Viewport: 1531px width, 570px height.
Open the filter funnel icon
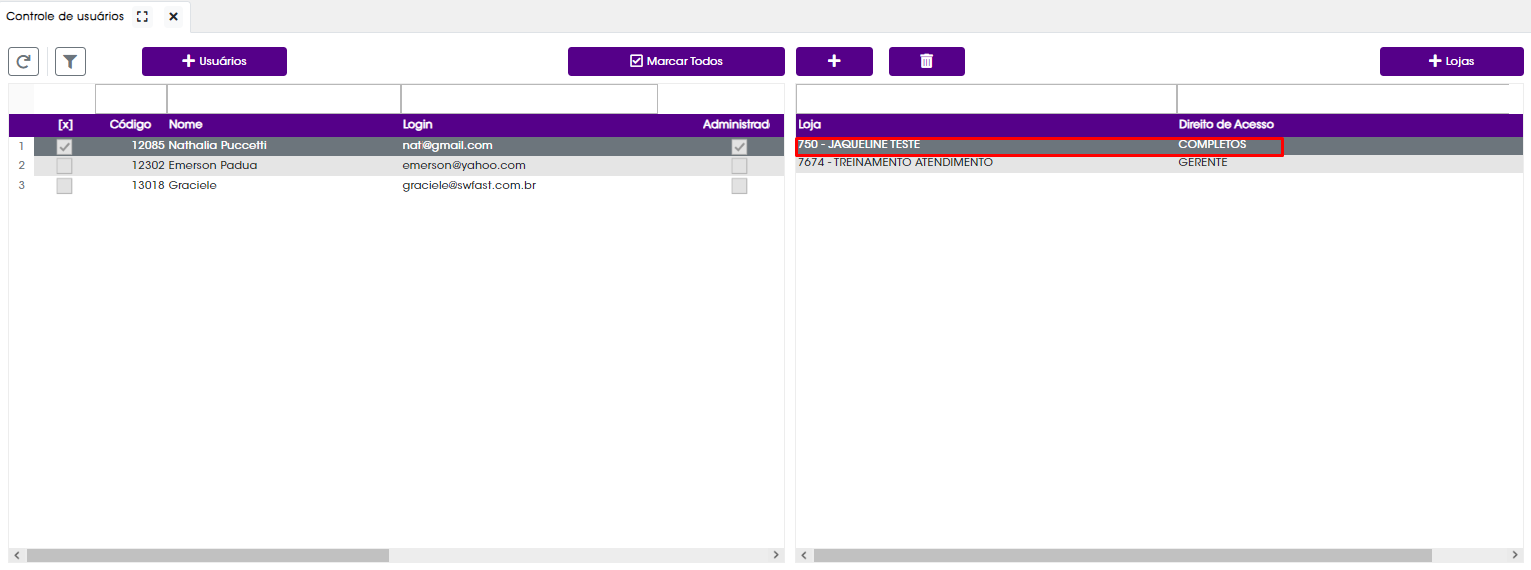pos(70,62)
